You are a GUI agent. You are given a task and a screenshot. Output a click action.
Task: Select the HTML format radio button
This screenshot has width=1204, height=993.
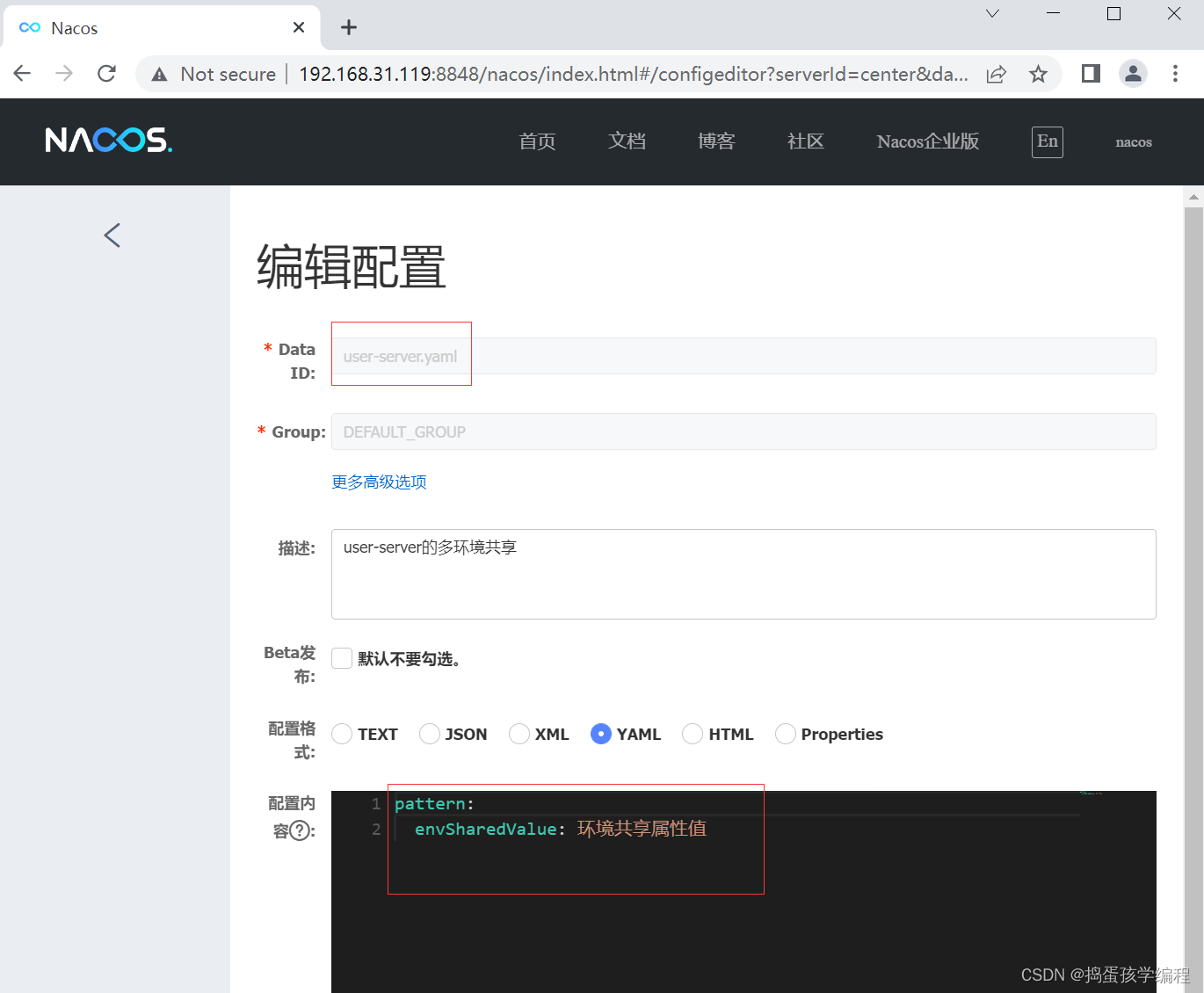693,734
